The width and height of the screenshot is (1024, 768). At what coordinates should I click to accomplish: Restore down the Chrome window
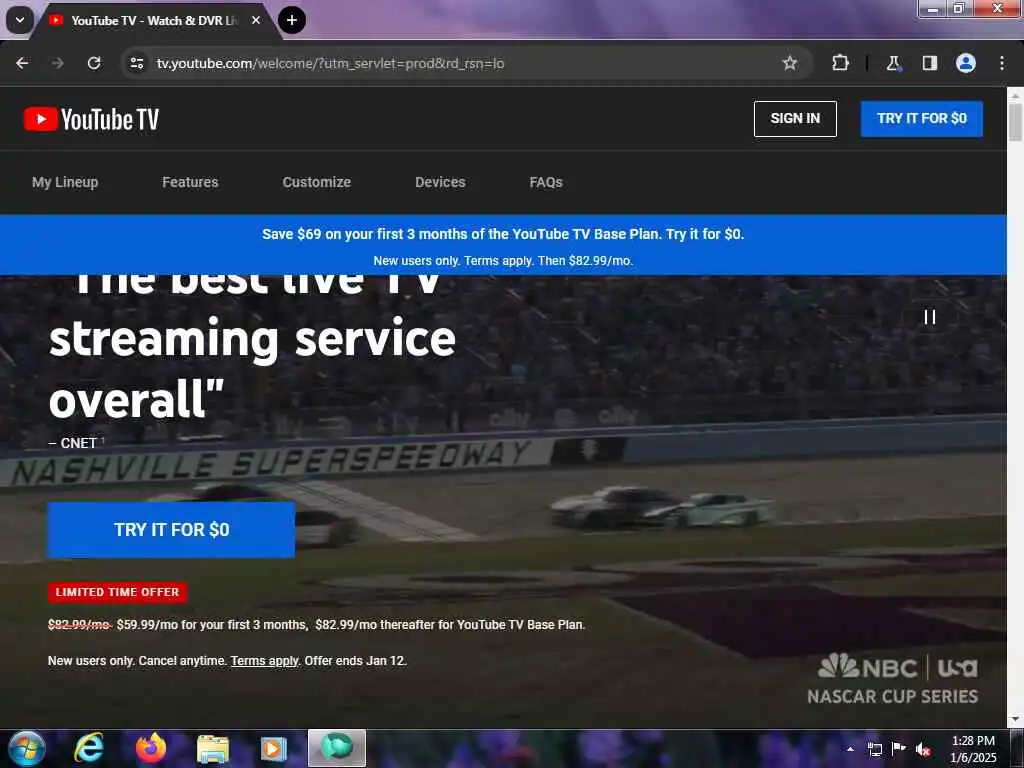[x=959, y=8]
